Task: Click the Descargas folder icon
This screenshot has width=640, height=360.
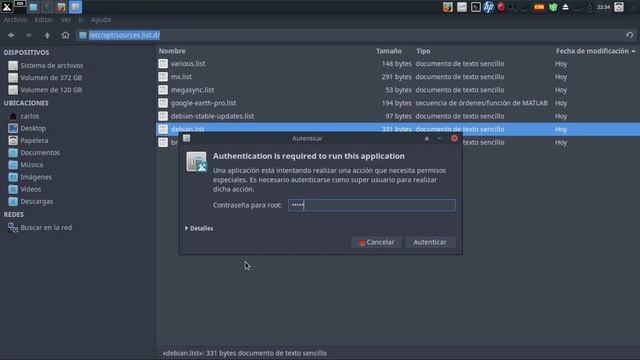Action: pos(13,202)
